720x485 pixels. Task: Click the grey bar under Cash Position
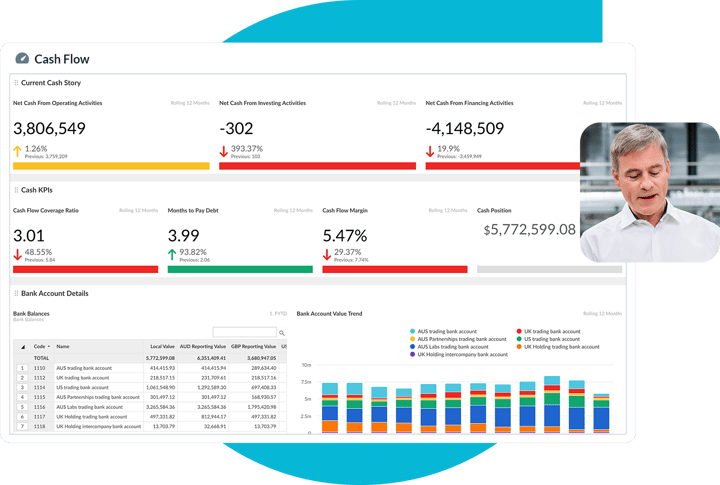pyautogui.click(x=550, y=269)
